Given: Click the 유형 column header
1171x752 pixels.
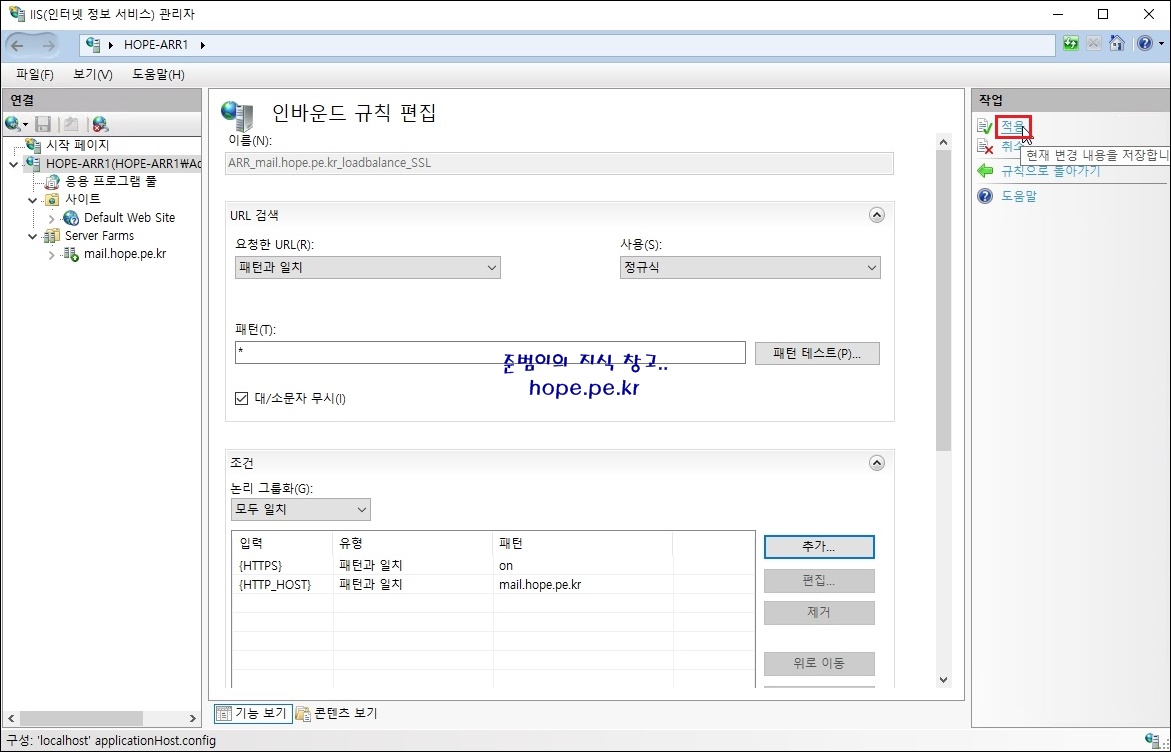Looking at the screenshot, I should (412, 544).
